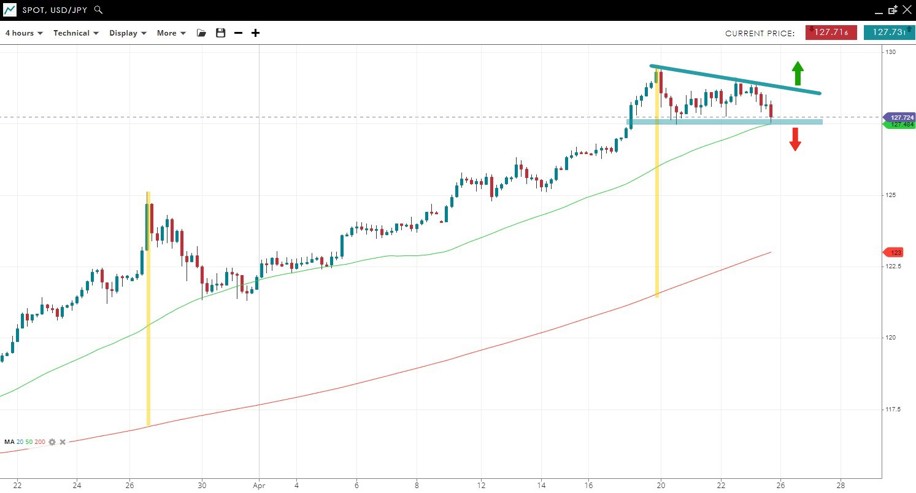Click the teal buy price 127.73 button
Screen dimensions: 916x493
pos(888,33)
